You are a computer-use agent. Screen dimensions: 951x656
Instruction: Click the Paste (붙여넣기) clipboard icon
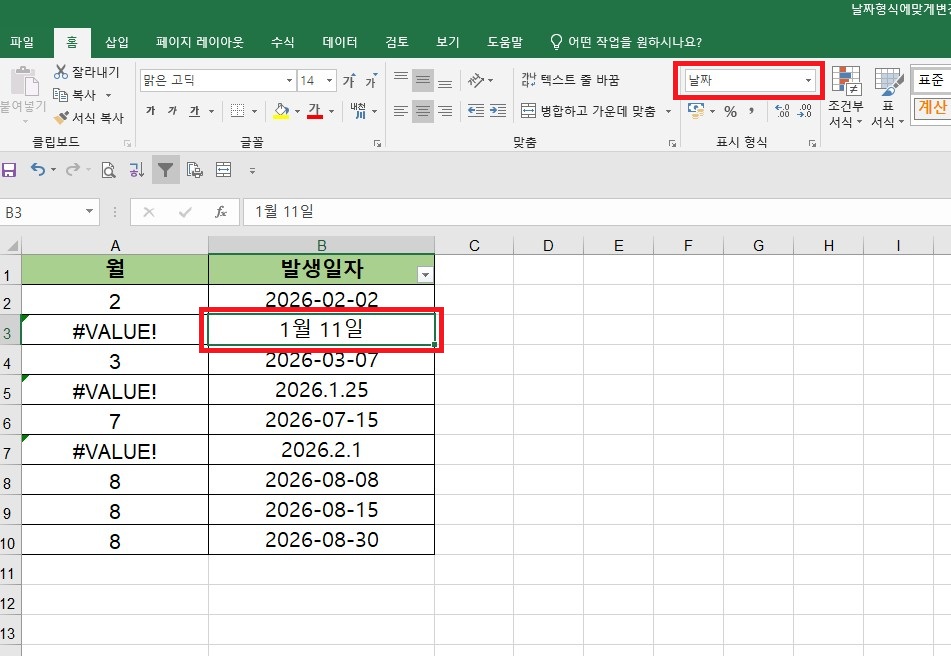point(24,82)
